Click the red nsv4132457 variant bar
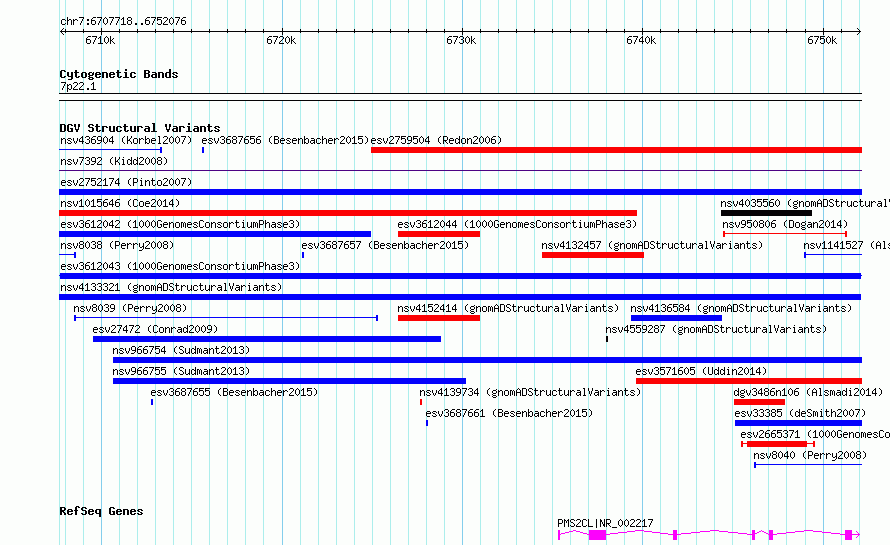Image resolution: width=890 pixels, height=545 pixels. click(x=593, y=255)
